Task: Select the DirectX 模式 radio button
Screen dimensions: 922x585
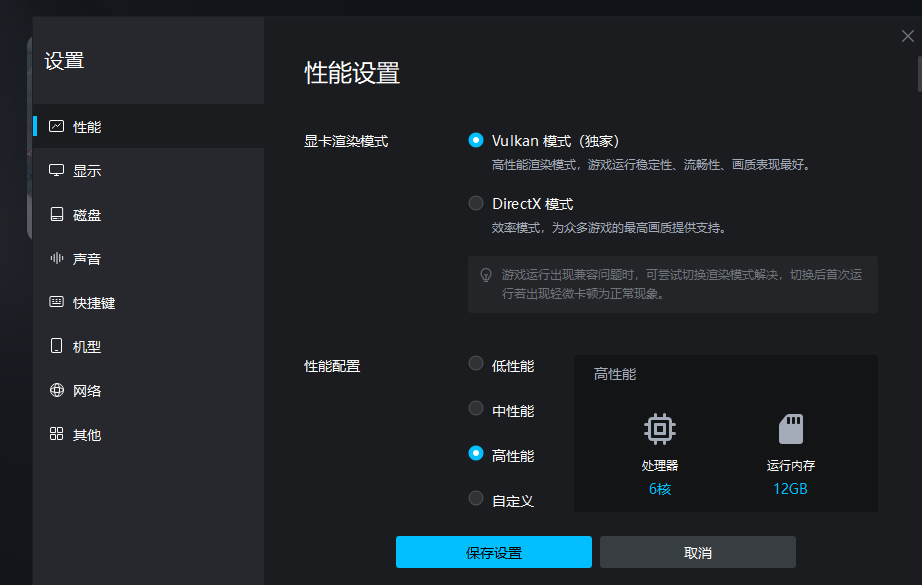Action: tap(476, 203)
